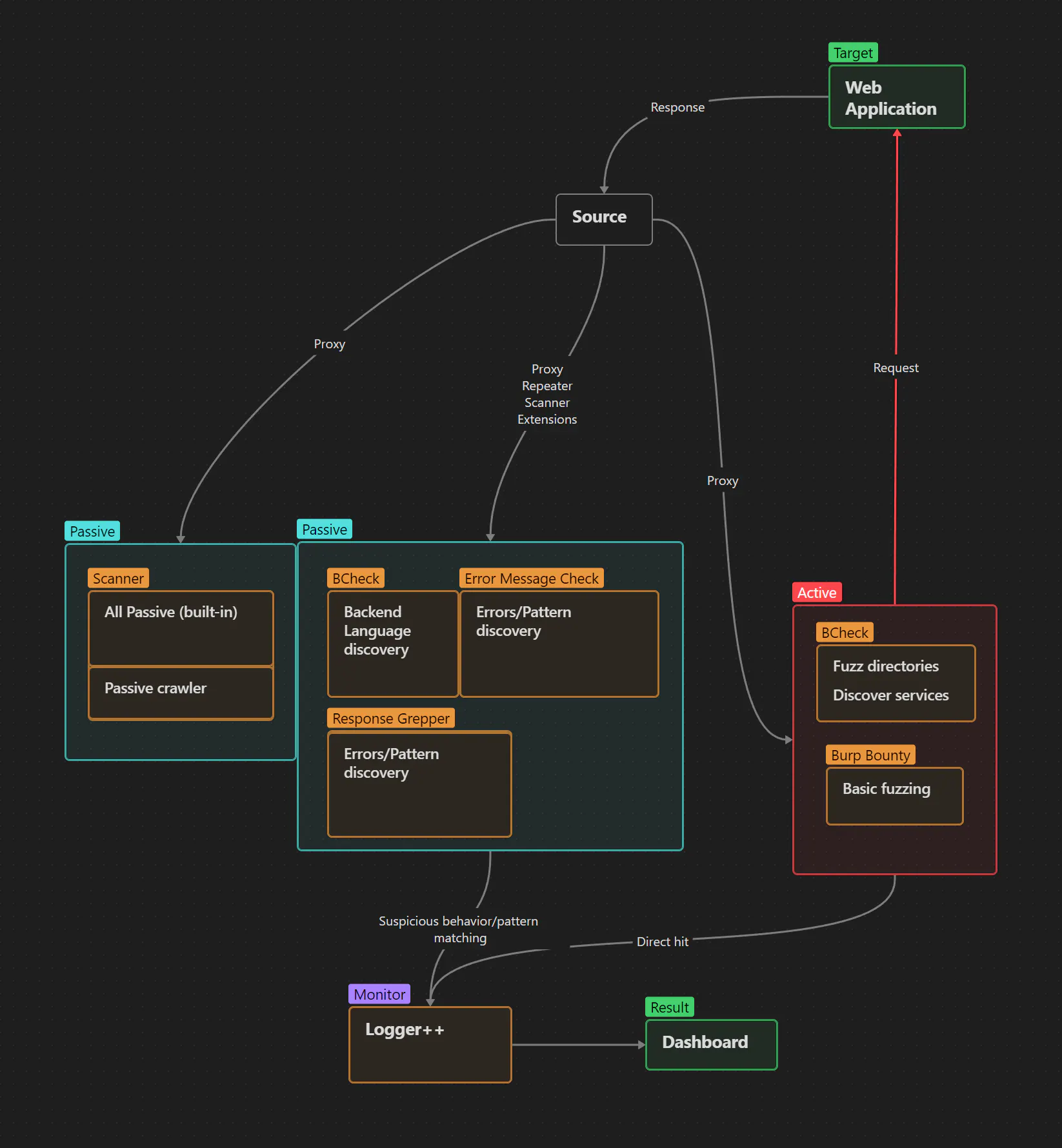The image size is (1062, 1148).
Task: Click the purple Monitor label
Action: (379, 995)
